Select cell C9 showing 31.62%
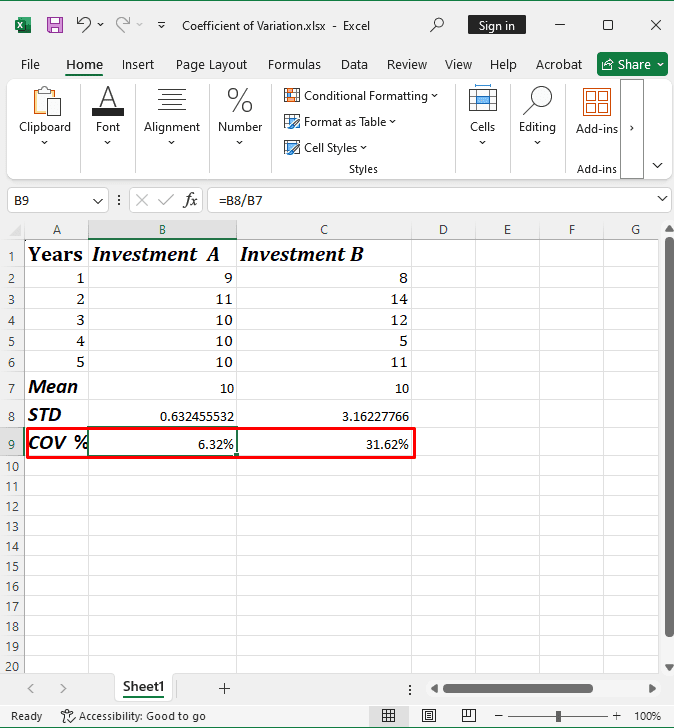Screen dimensions: 674x728 [x=324, y=445]
